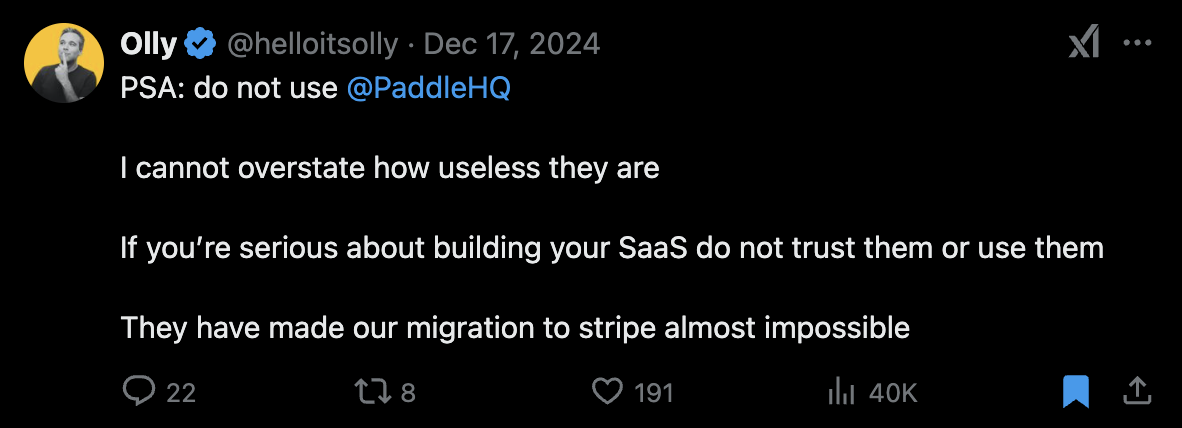The height and width of the screenshot is (428, 1182).
Task: Click the 8 reposts count
Action: (408, 393)
